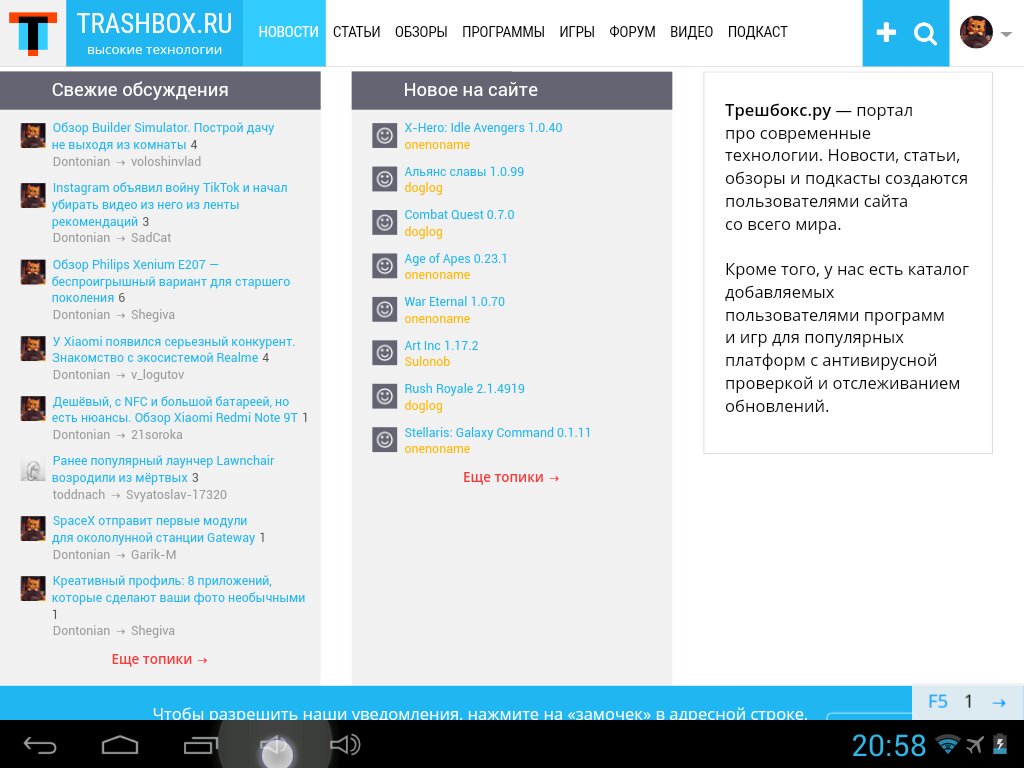Tap the avatar beside the Philips Xenium E207 topic
This screenshot has height=768, width=1024.
coord(33,272)
